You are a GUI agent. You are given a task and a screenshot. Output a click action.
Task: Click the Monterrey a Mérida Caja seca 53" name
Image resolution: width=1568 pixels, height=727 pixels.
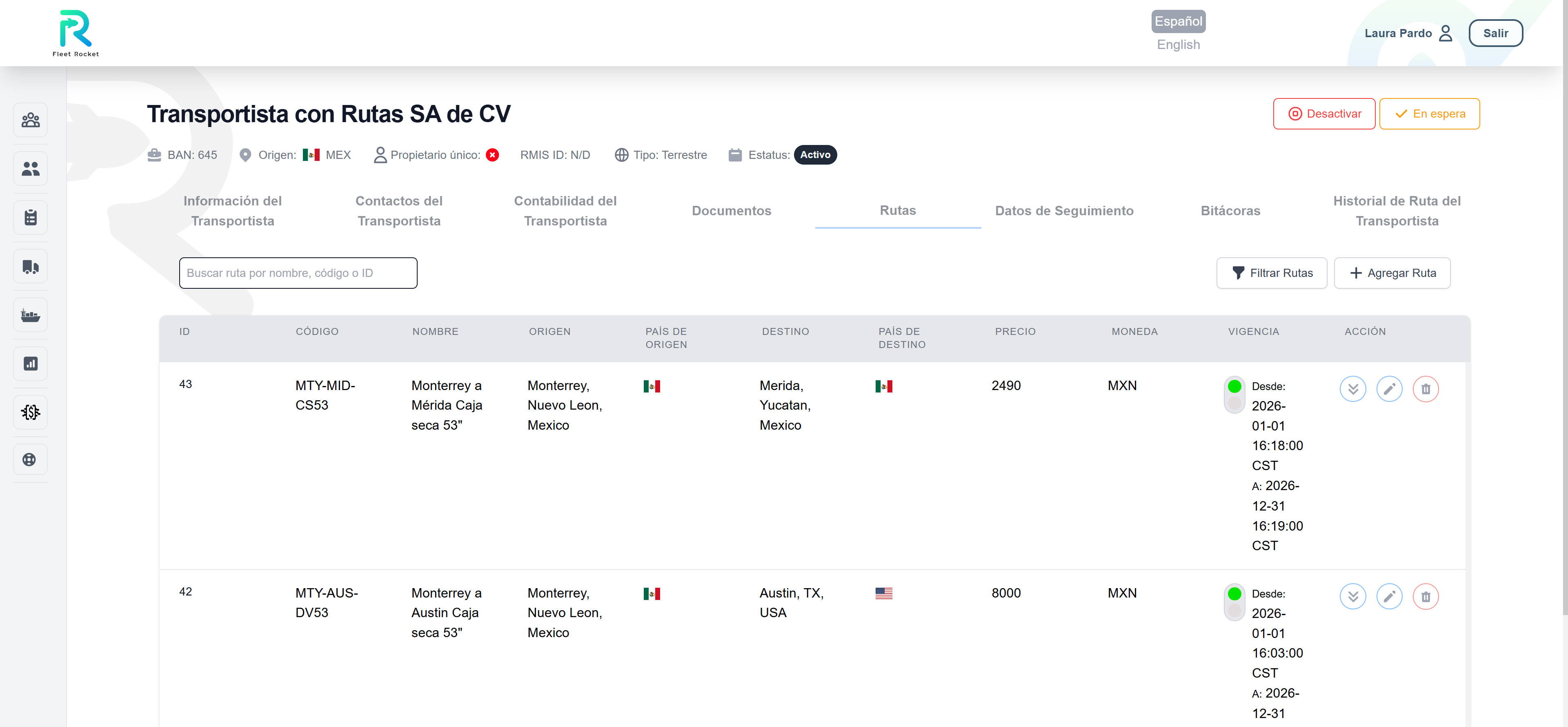(447, 406)
